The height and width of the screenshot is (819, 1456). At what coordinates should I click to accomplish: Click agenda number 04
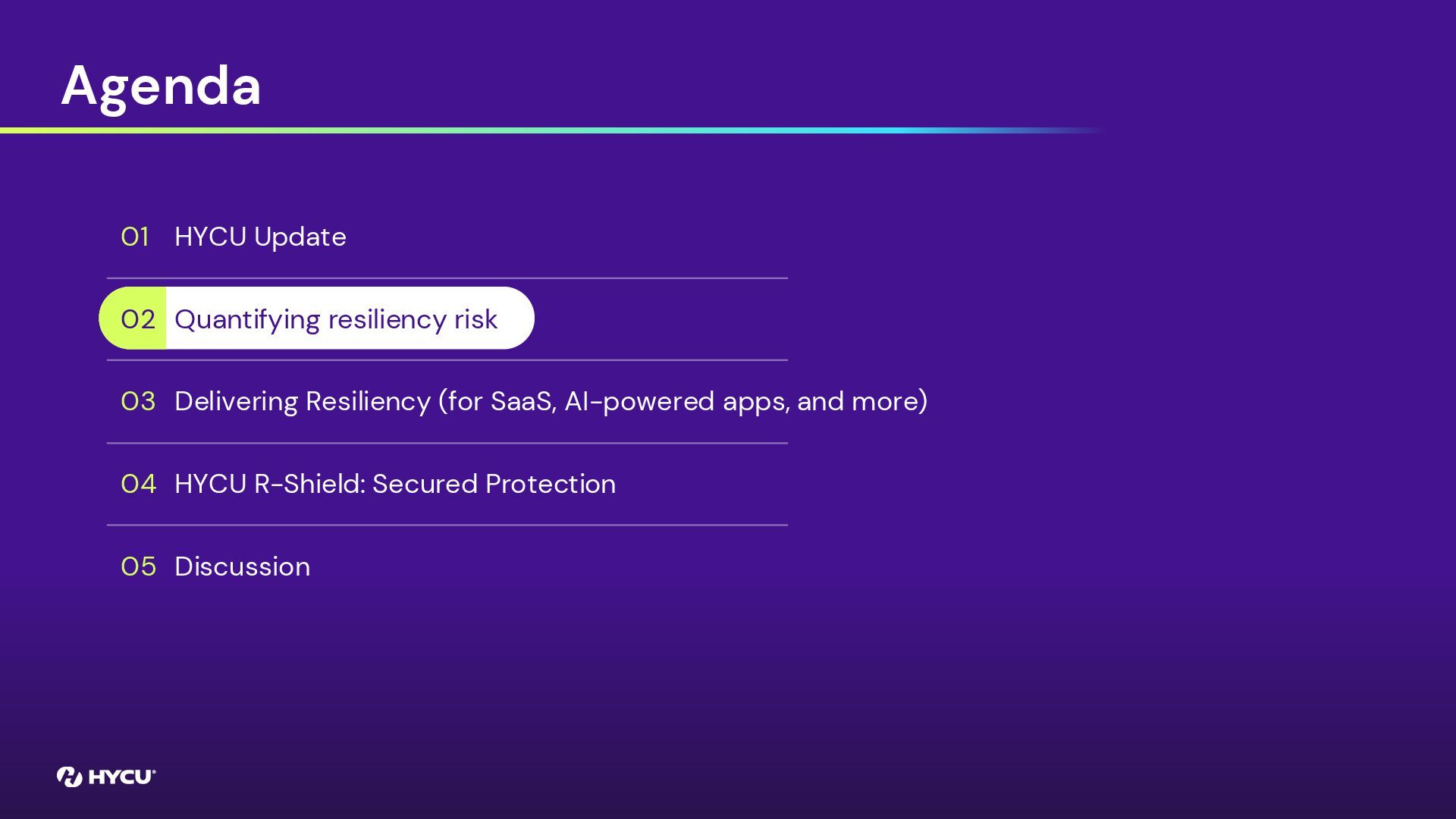(138, 484)
